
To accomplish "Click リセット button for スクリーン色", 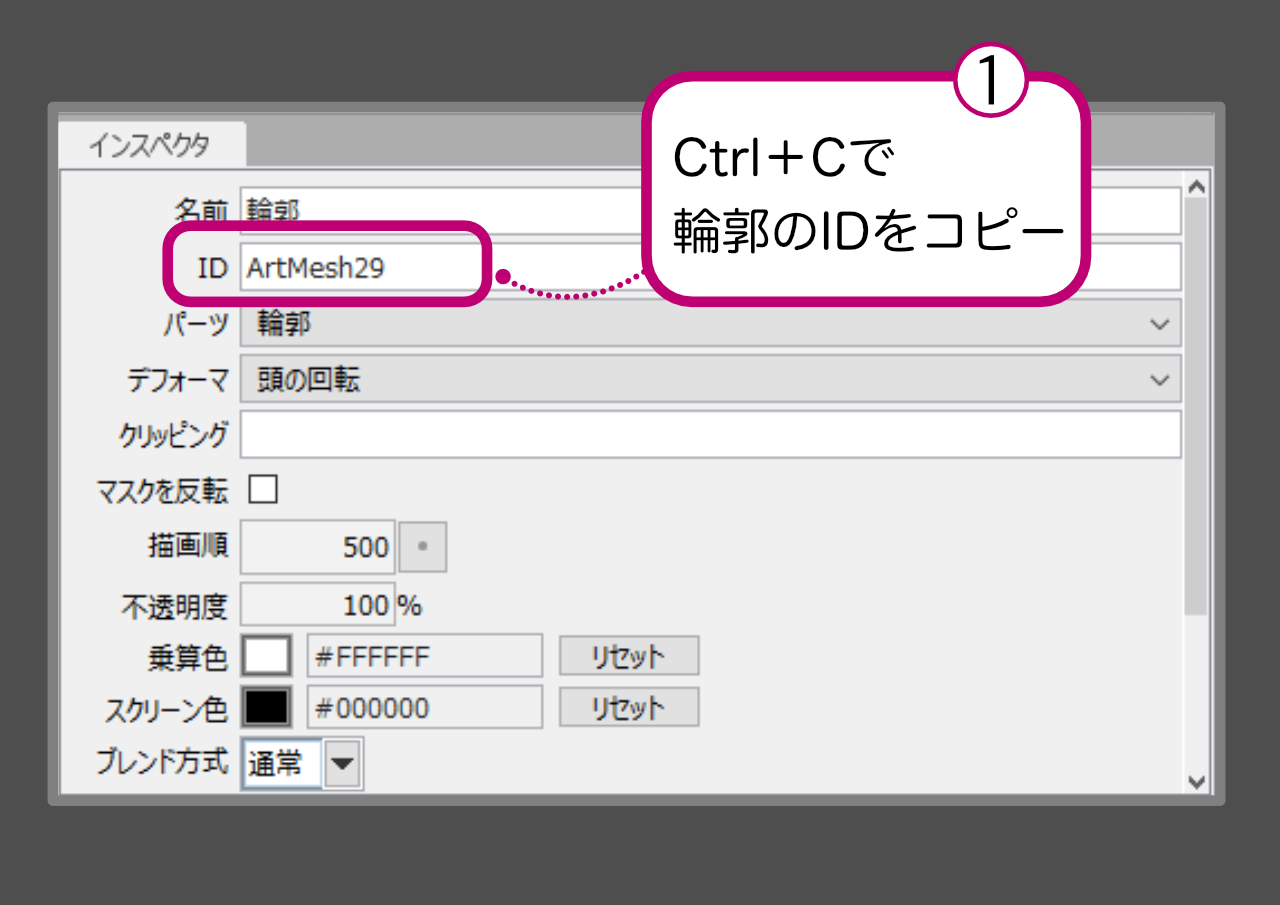I will tap(629, 708).
